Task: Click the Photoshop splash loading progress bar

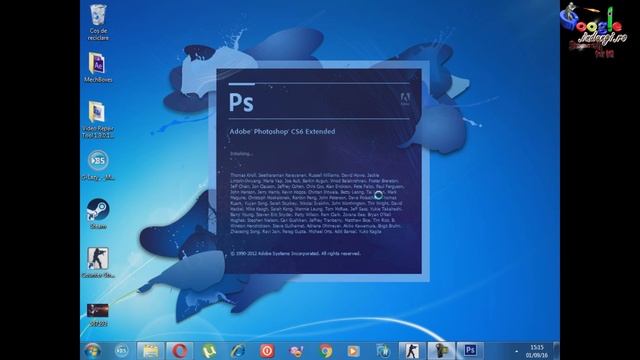Action: [x=319, y=84]
